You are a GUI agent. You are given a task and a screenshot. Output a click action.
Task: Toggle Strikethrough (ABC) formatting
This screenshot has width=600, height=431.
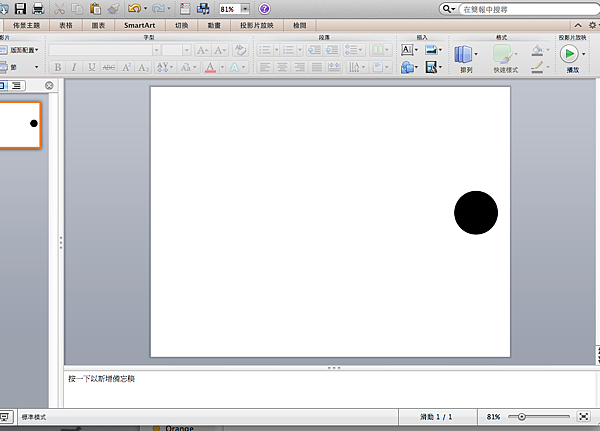(x=109, y=68)
